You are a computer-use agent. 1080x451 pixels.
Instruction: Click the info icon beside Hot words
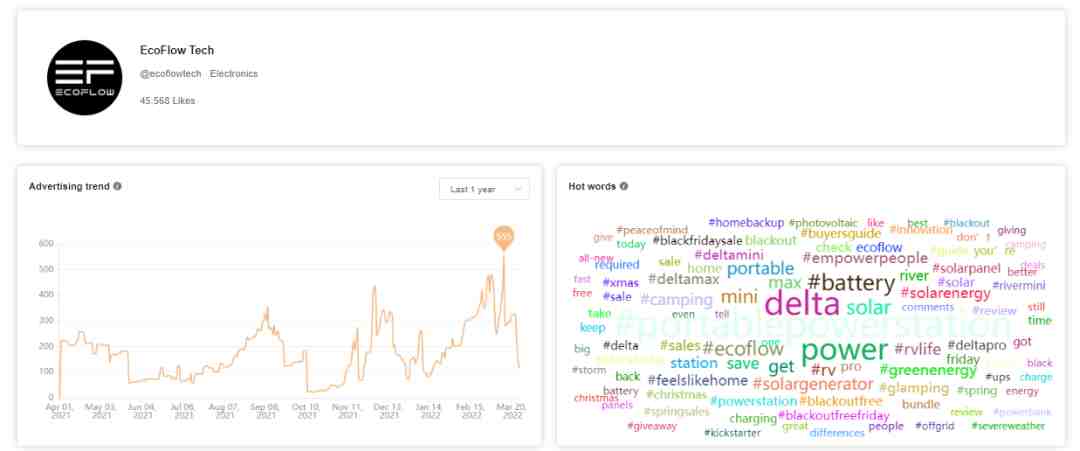point(624,186)
